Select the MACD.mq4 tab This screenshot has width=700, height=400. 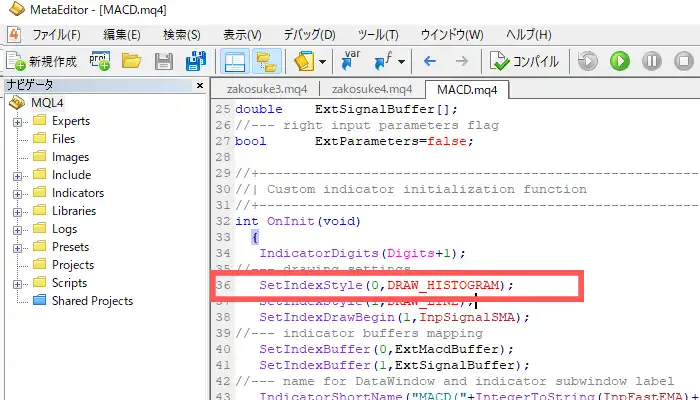[467, 89]
